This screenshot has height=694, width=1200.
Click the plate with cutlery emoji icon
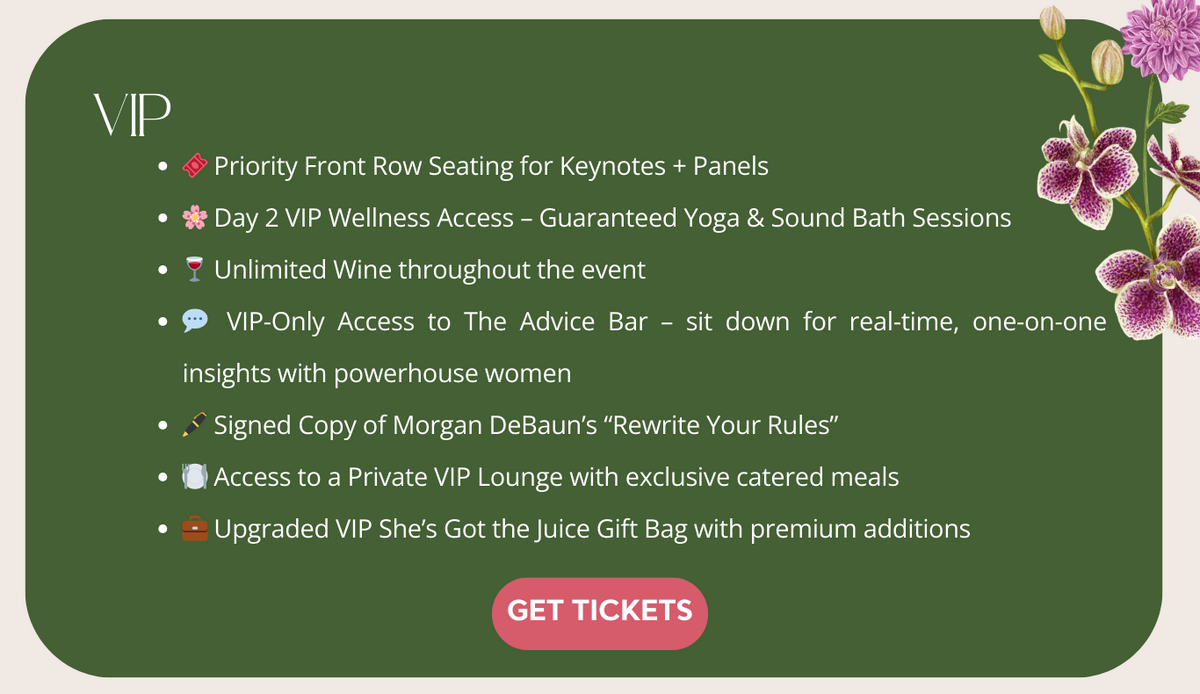coord(195,477)
